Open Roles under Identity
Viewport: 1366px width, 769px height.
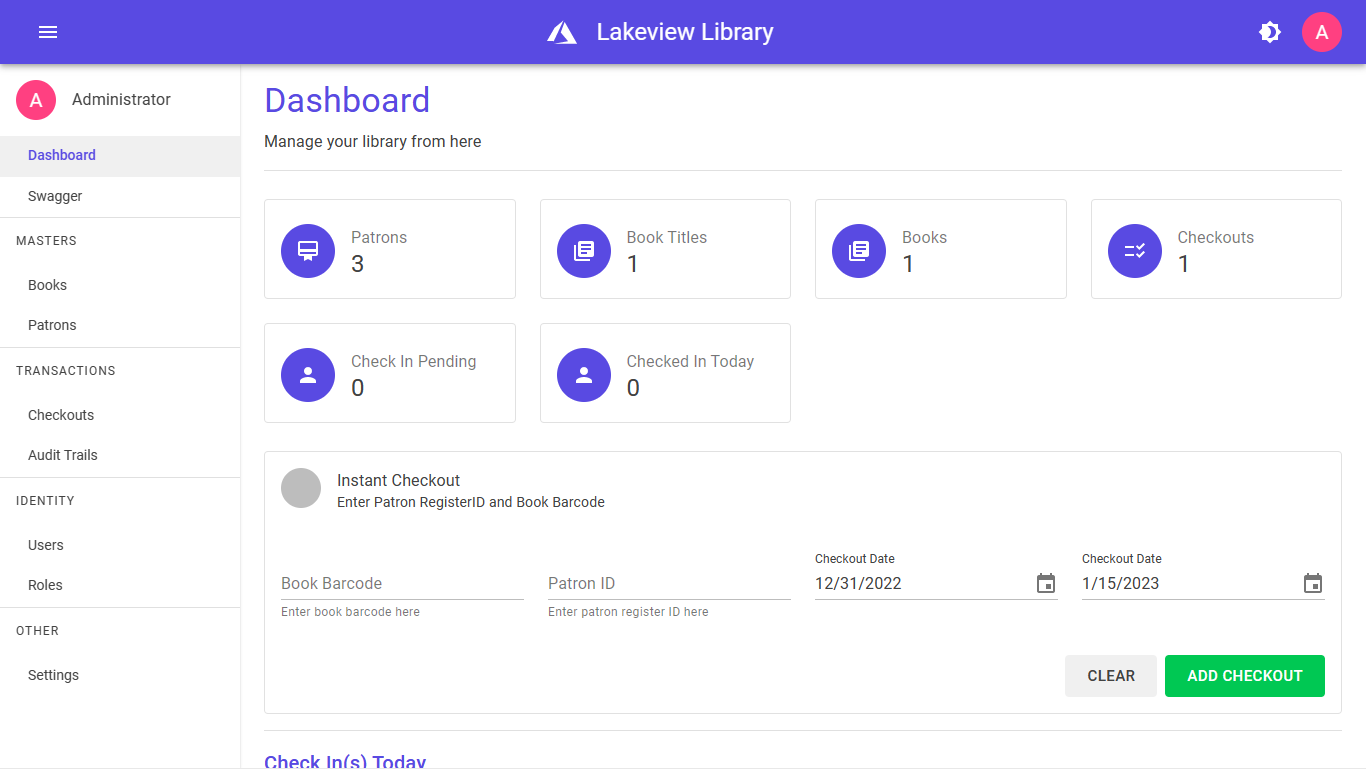pos(120,585)
